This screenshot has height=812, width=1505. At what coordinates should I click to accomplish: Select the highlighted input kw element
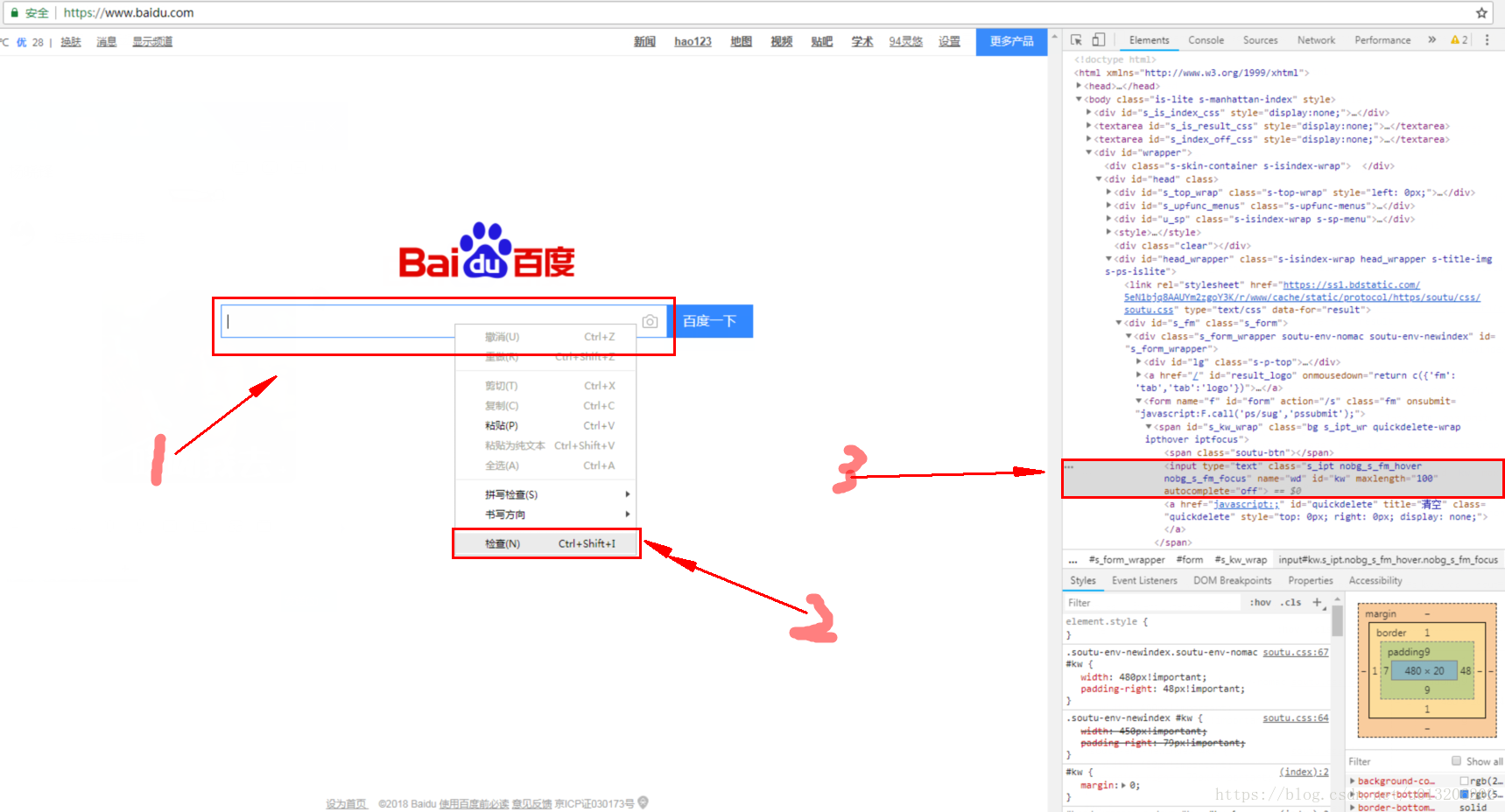click(x=1283, y=479)
